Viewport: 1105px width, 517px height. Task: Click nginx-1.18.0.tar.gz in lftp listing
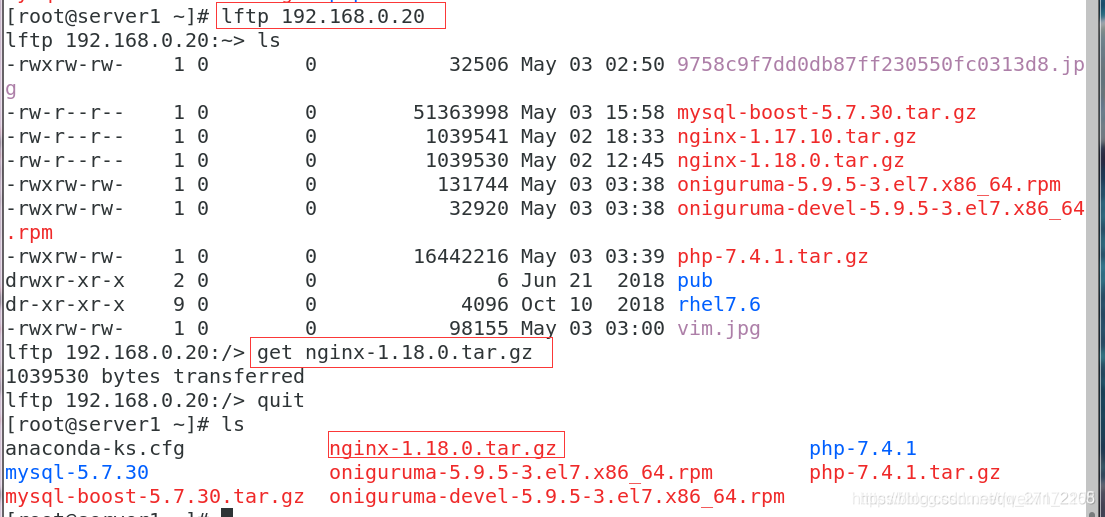[x=791, y=160]
